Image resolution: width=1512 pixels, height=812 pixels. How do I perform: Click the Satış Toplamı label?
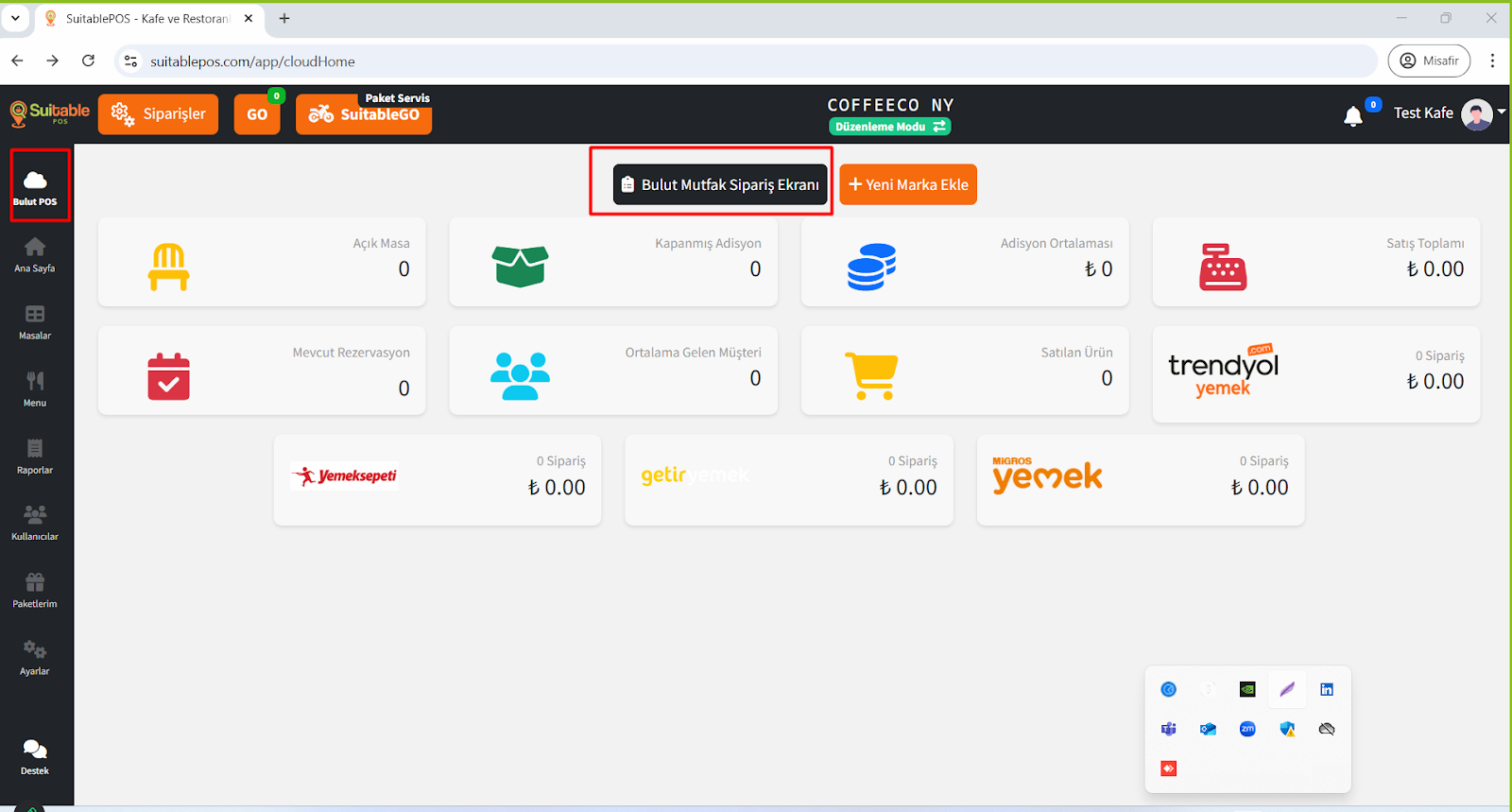1425,243
